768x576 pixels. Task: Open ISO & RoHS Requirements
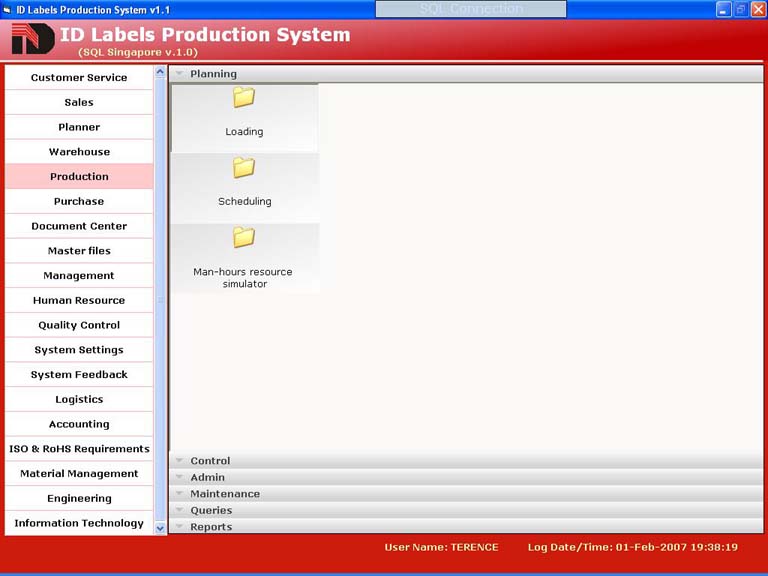pyautogui.click(x=79, y=449)
